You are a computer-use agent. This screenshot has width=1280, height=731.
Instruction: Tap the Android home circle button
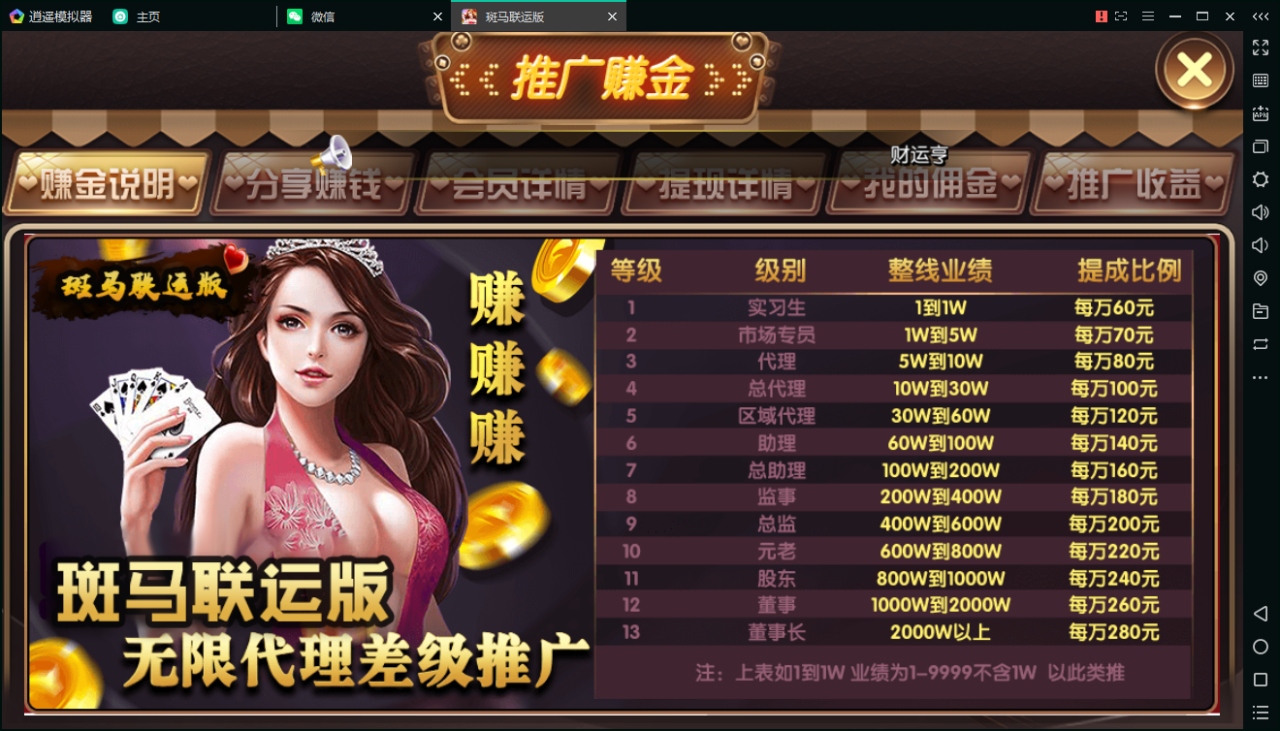(1260, 646)
